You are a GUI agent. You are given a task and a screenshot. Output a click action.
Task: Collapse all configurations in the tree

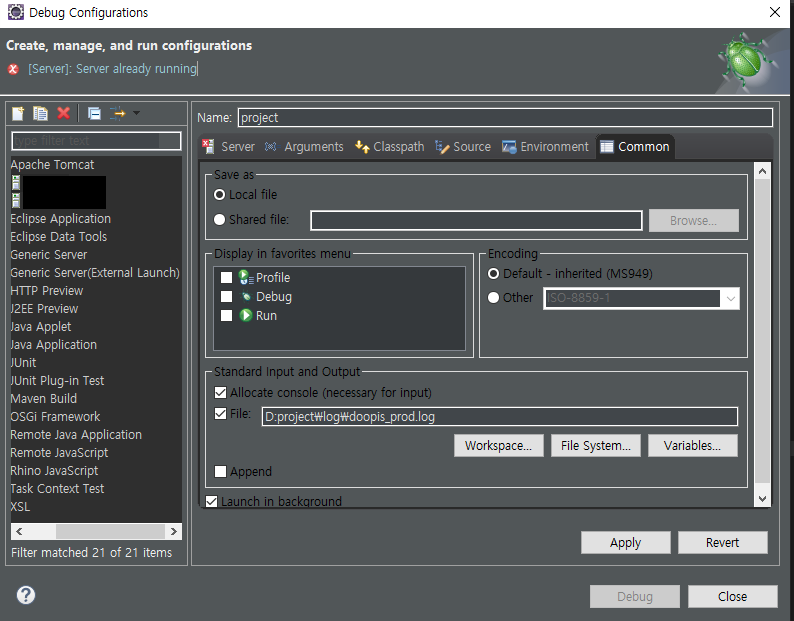pos(94,113)
